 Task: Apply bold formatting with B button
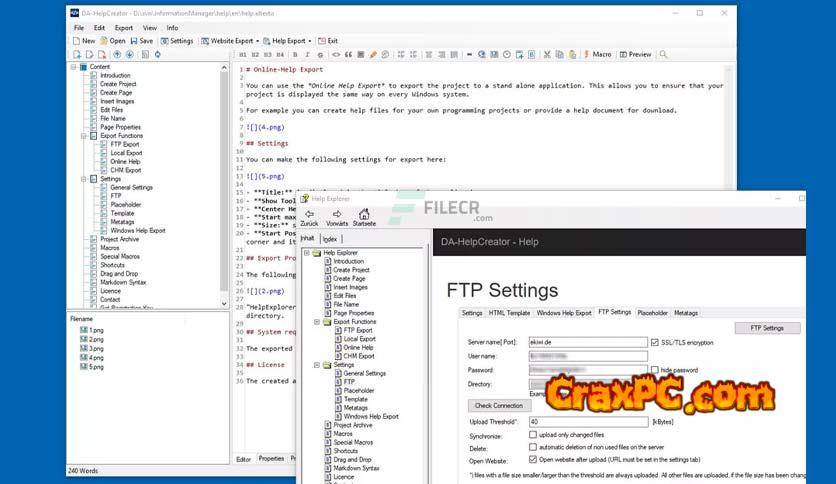295,54
